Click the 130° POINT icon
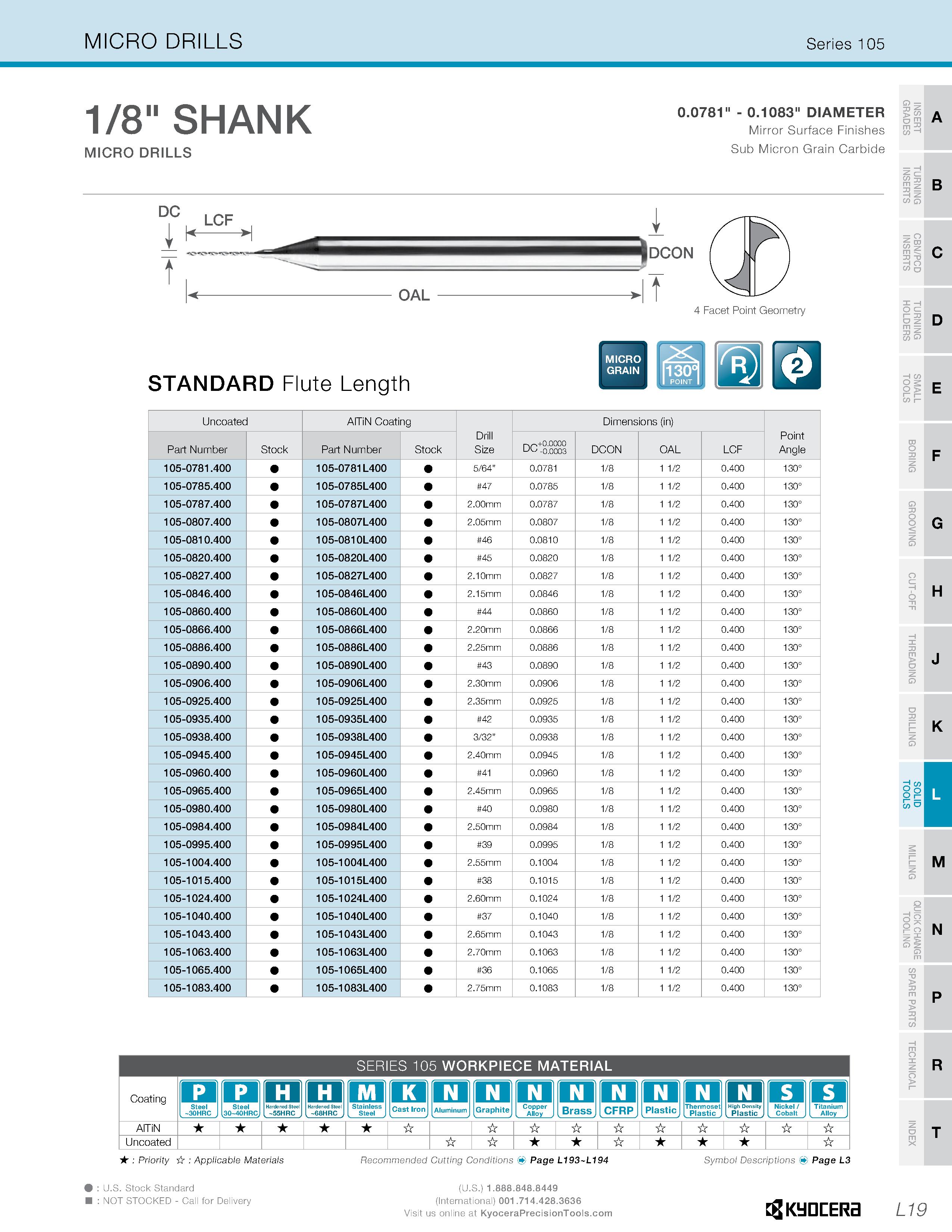The height and width of the screenshot is (1232, 952). [681, 365]
